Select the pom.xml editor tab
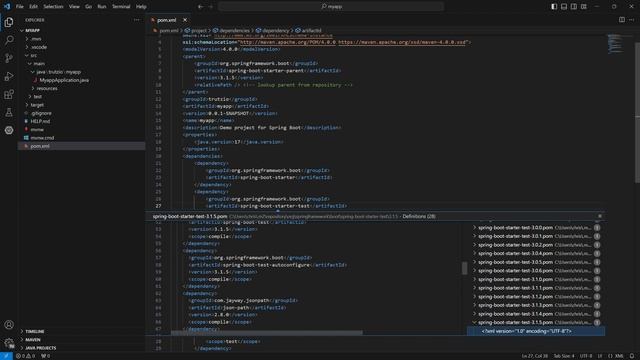The image size is (640, 360). click(167, 20)
